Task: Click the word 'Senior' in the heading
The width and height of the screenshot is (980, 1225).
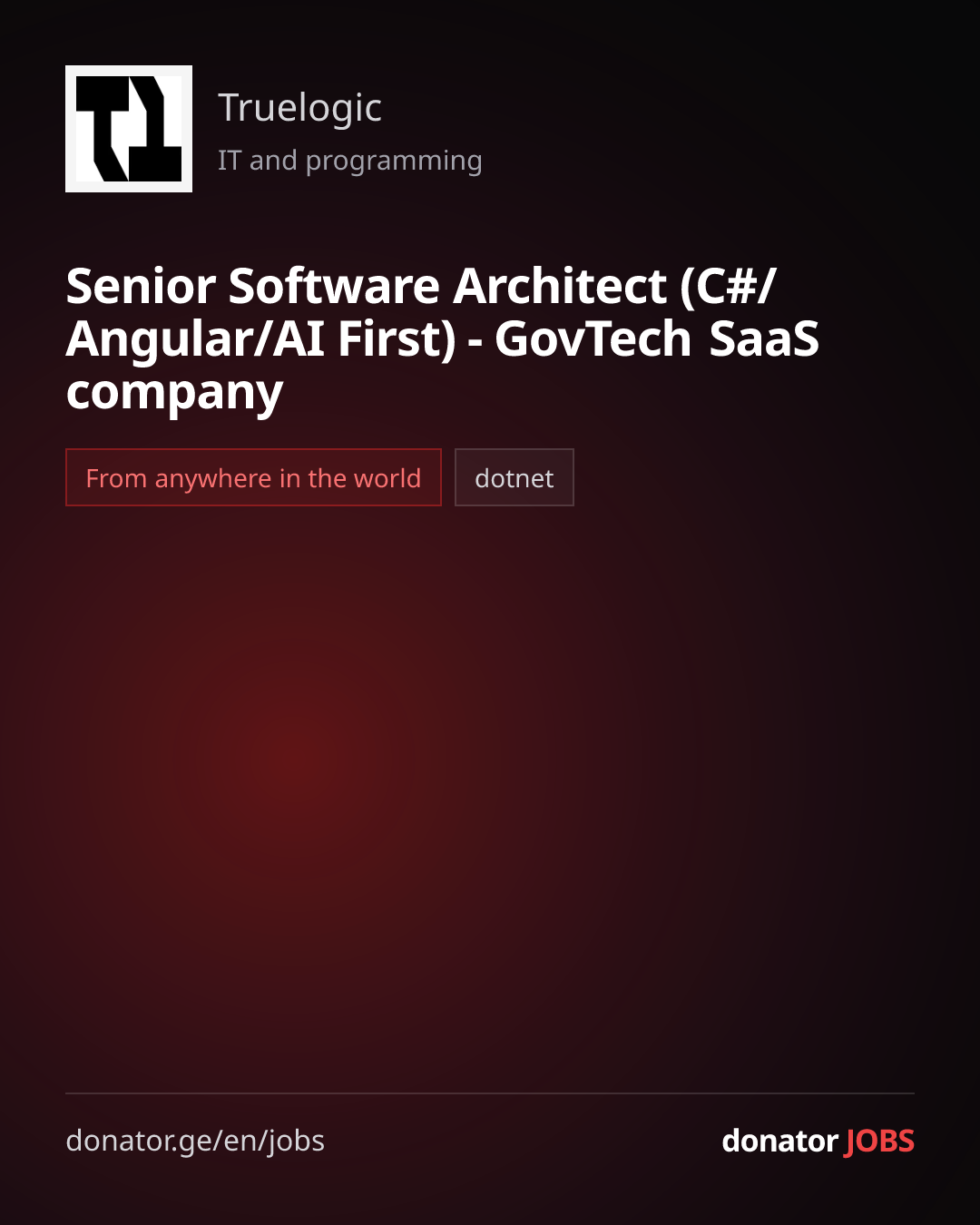Action: [x=141, y=287]
